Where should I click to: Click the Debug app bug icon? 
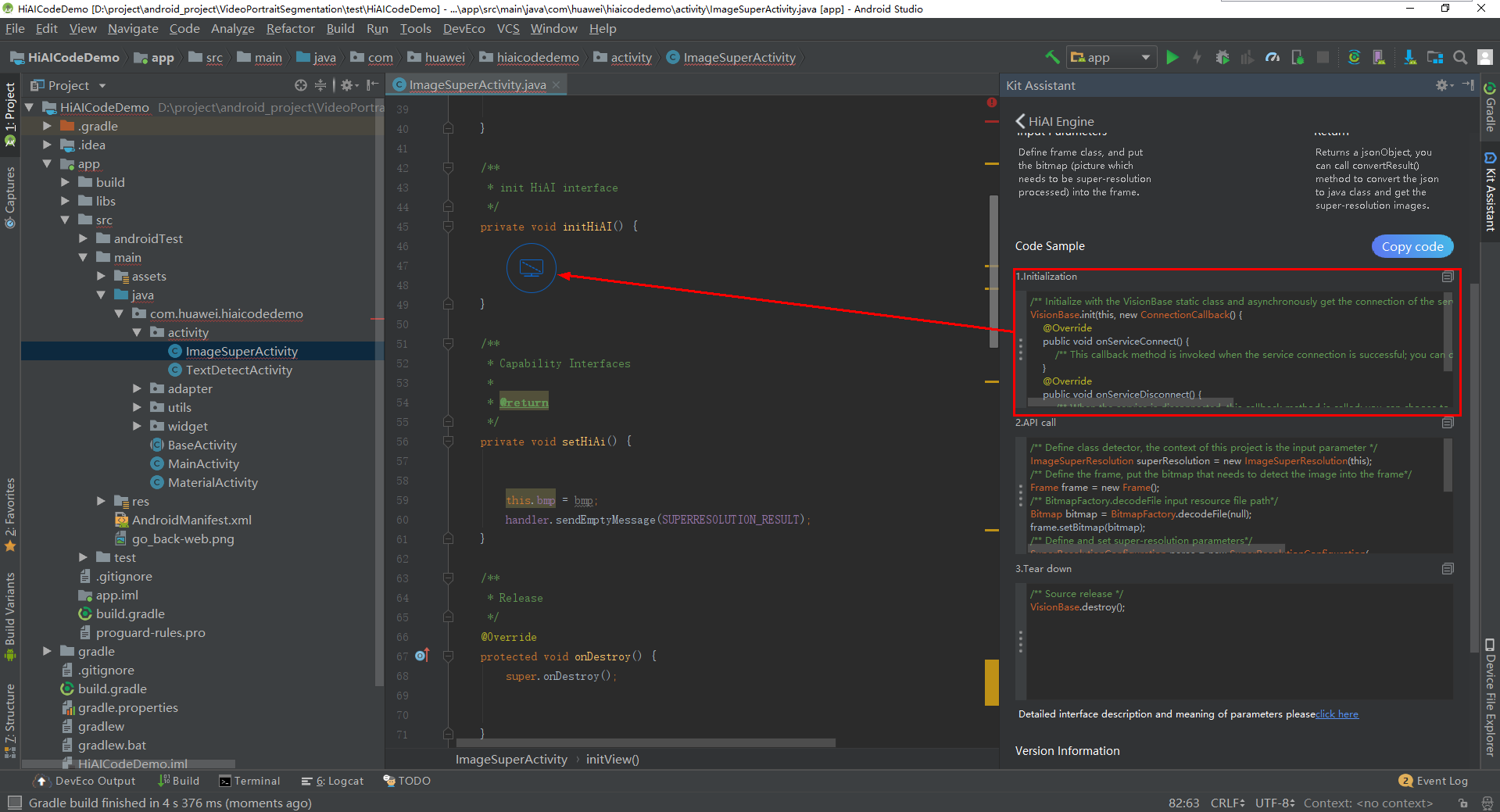tap(1223, 57)
